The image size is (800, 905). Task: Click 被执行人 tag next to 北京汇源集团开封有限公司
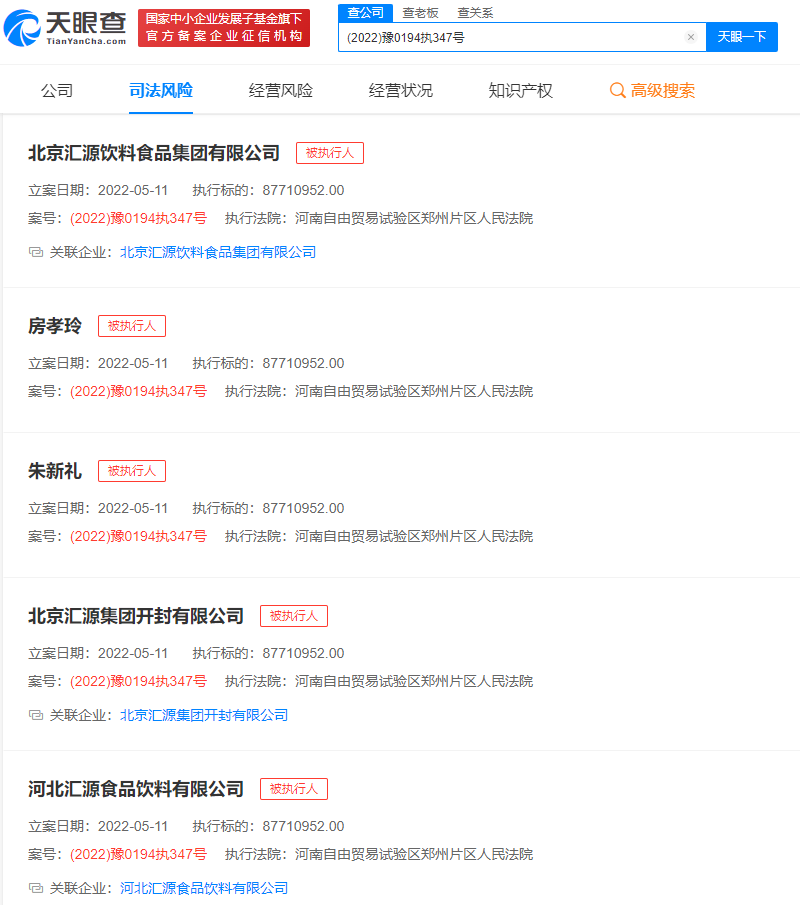(x=294, y=616)
